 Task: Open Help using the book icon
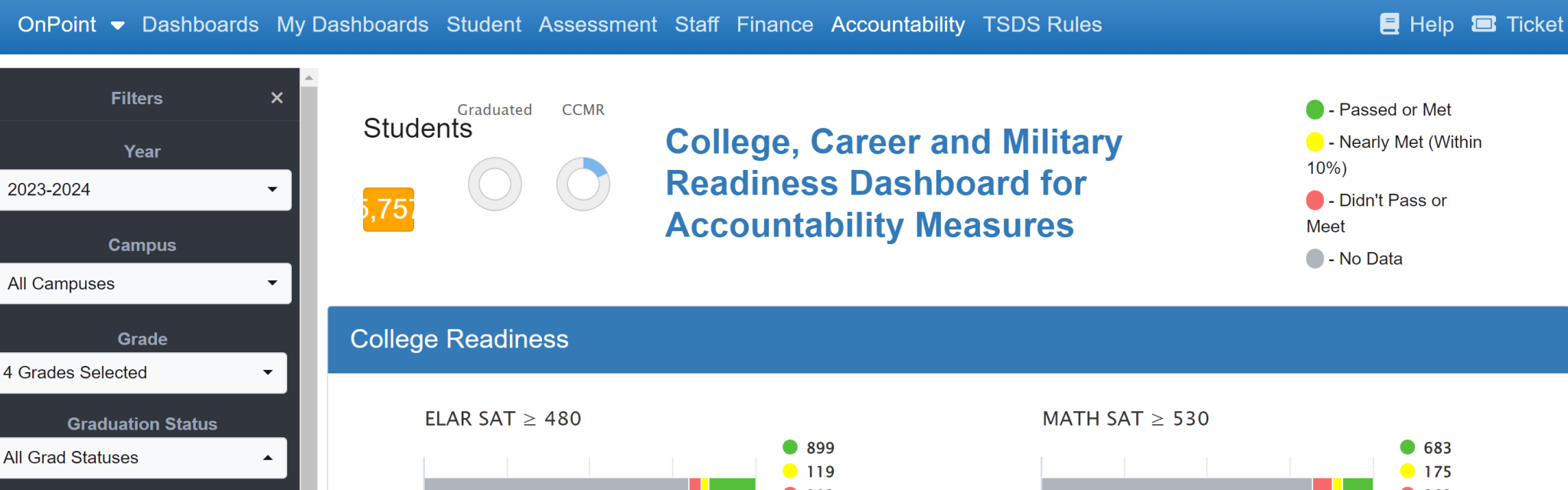coord(1390,24)
